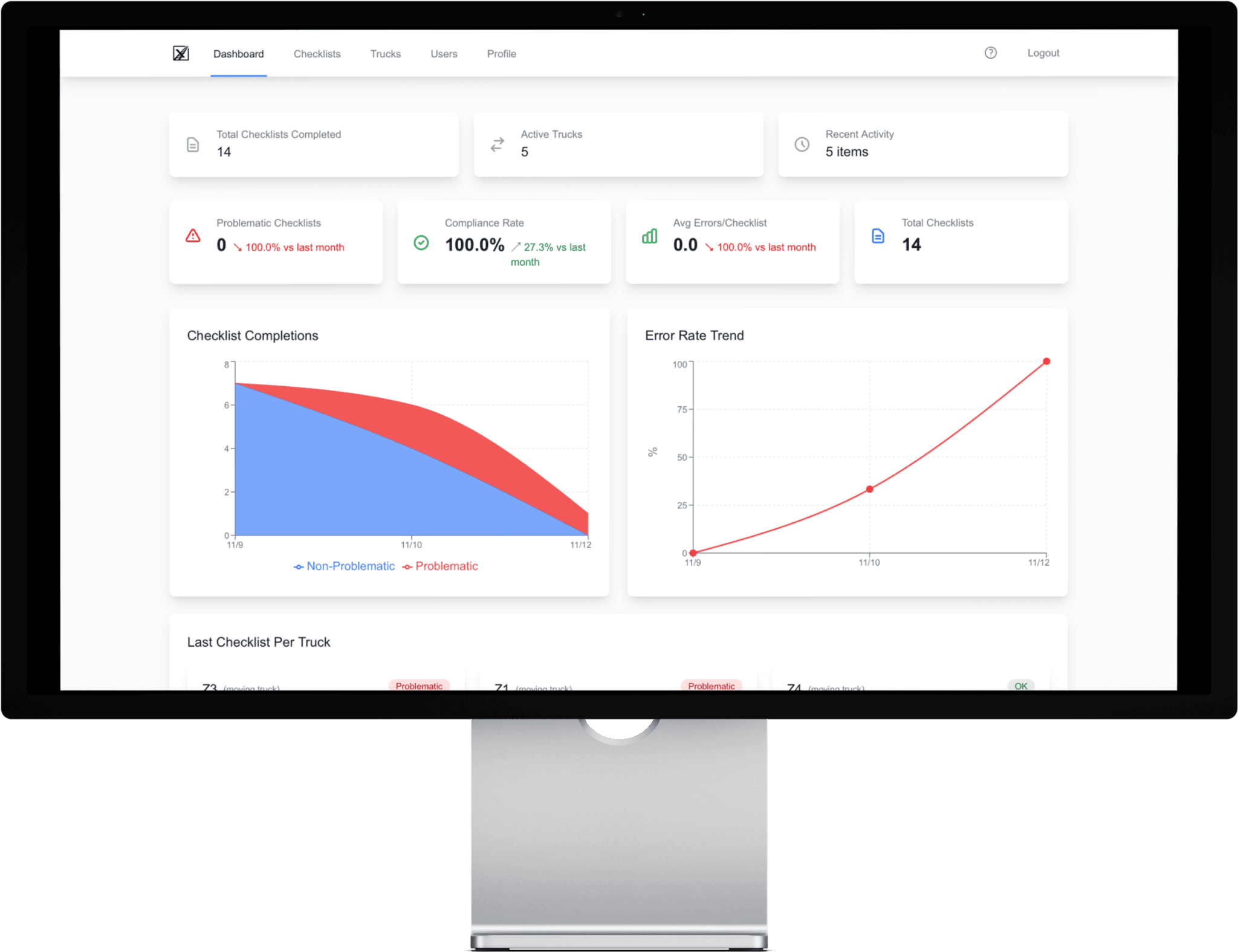Screen dimensions: 1238x952
Task: Click the document icon on Total Checklists Completed card
Action: 192,144
